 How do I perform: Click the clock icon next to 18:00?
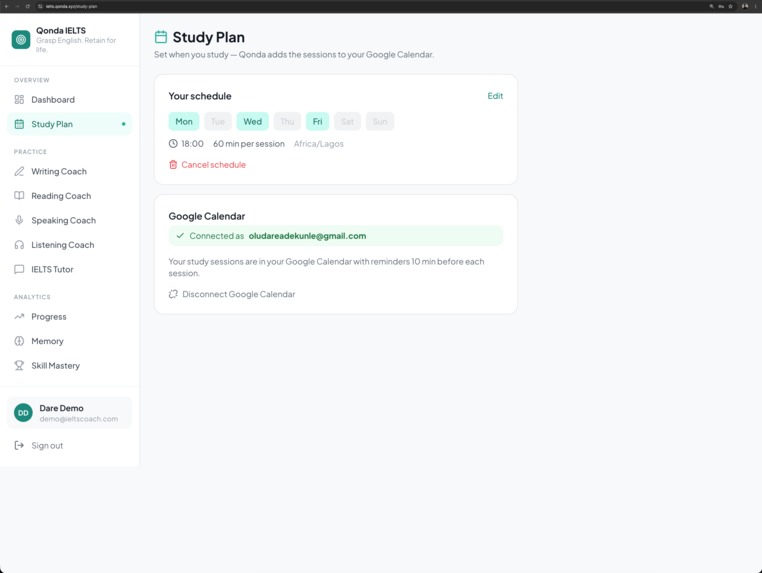[x=173, y=143]
